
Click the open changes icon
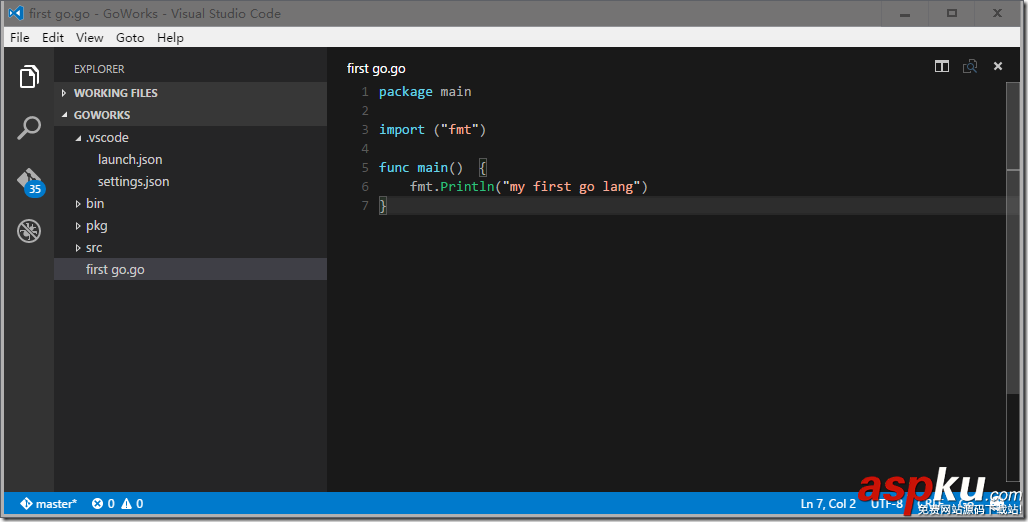coord(969,67)
